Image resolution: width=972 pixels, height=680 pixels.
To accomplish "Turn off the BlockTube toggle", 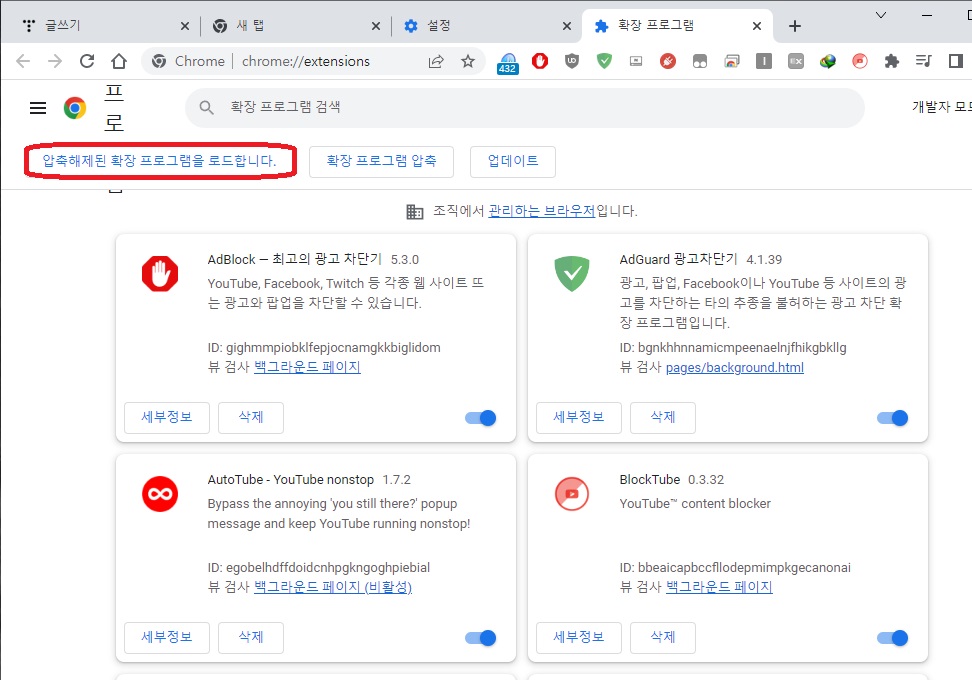I will click(893, 638).
